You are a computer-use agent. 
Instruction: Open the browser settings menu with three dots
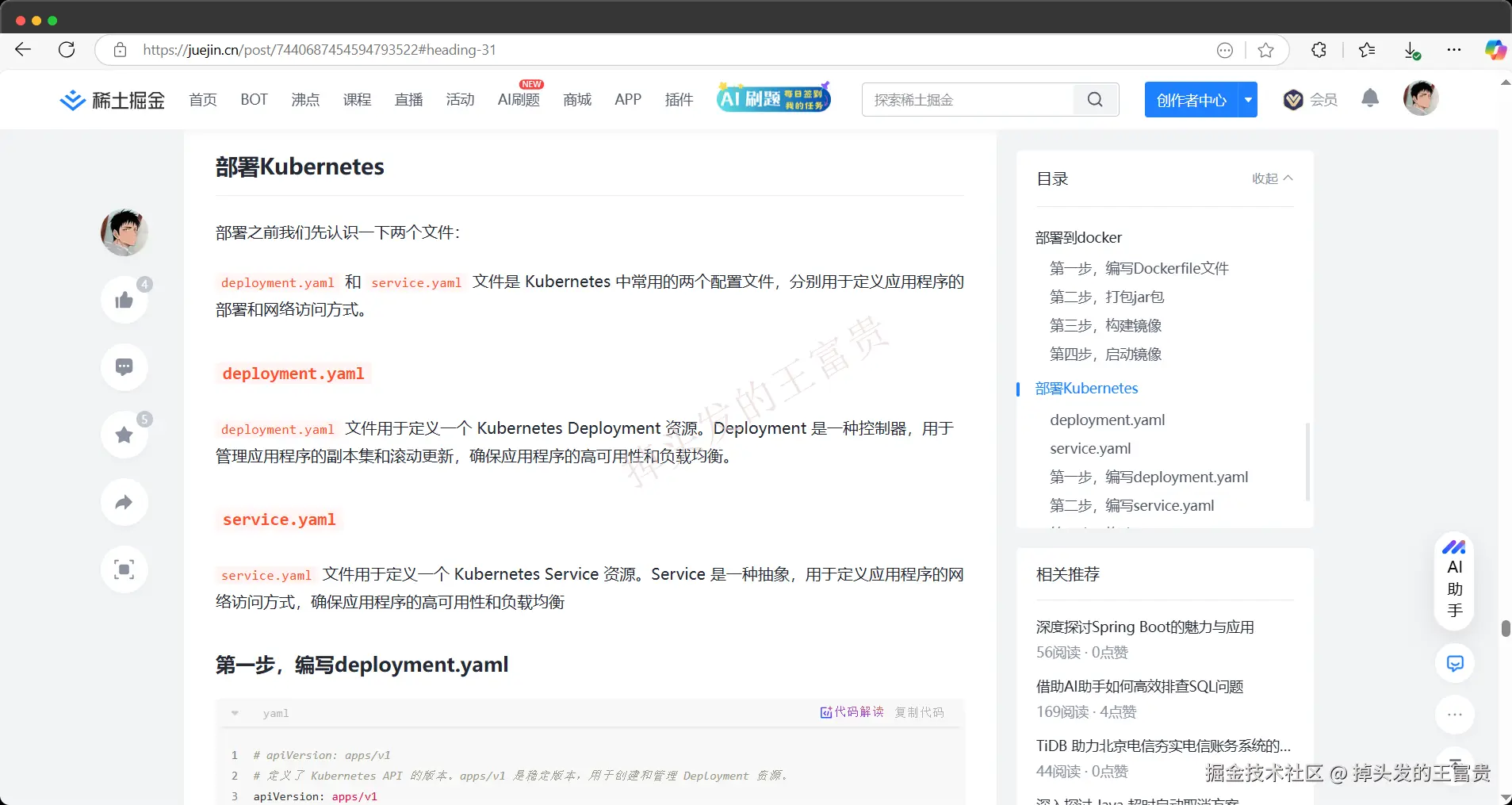pos(1453,49)
